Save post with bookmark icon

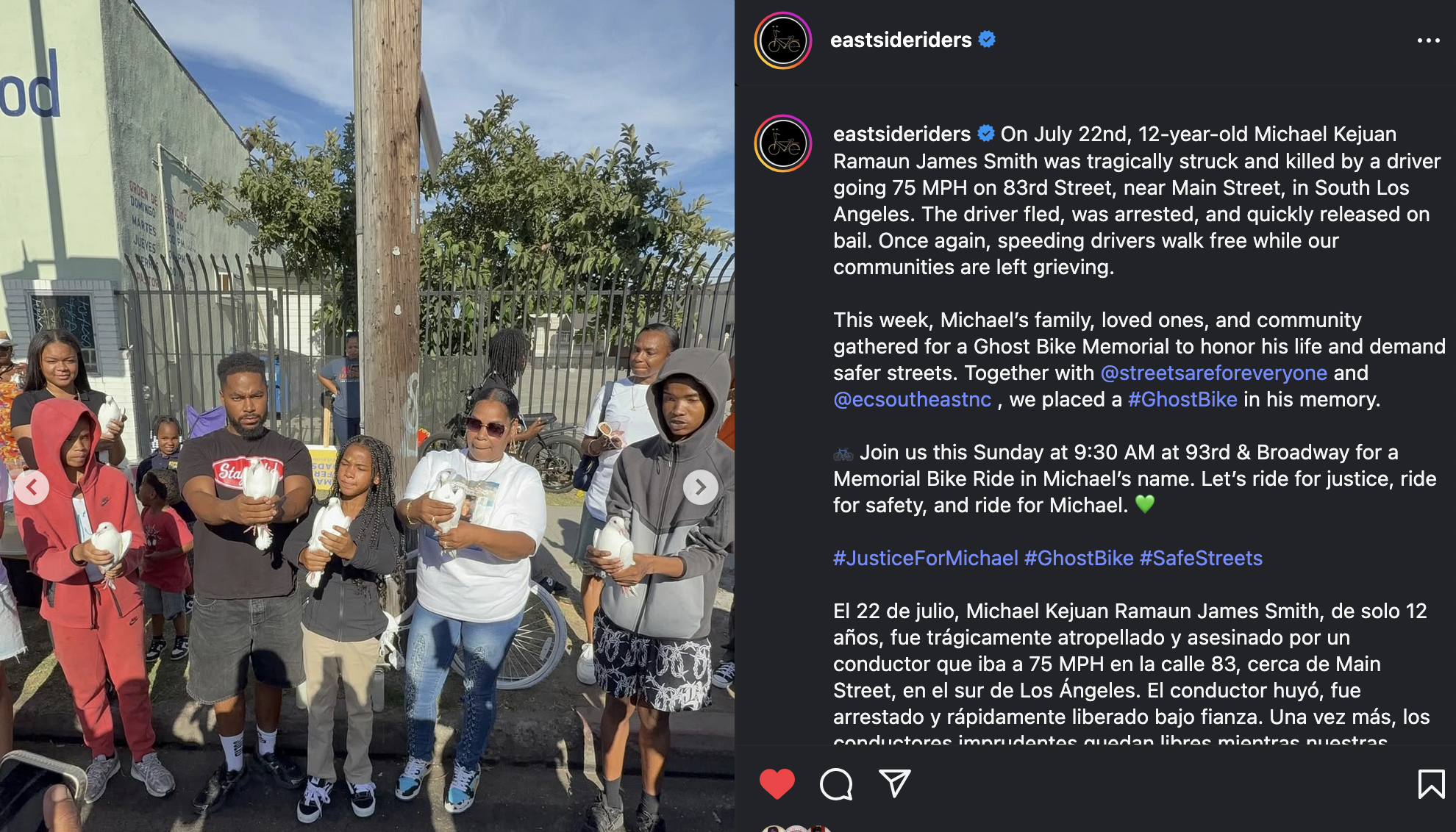[x=1431, y=783]
